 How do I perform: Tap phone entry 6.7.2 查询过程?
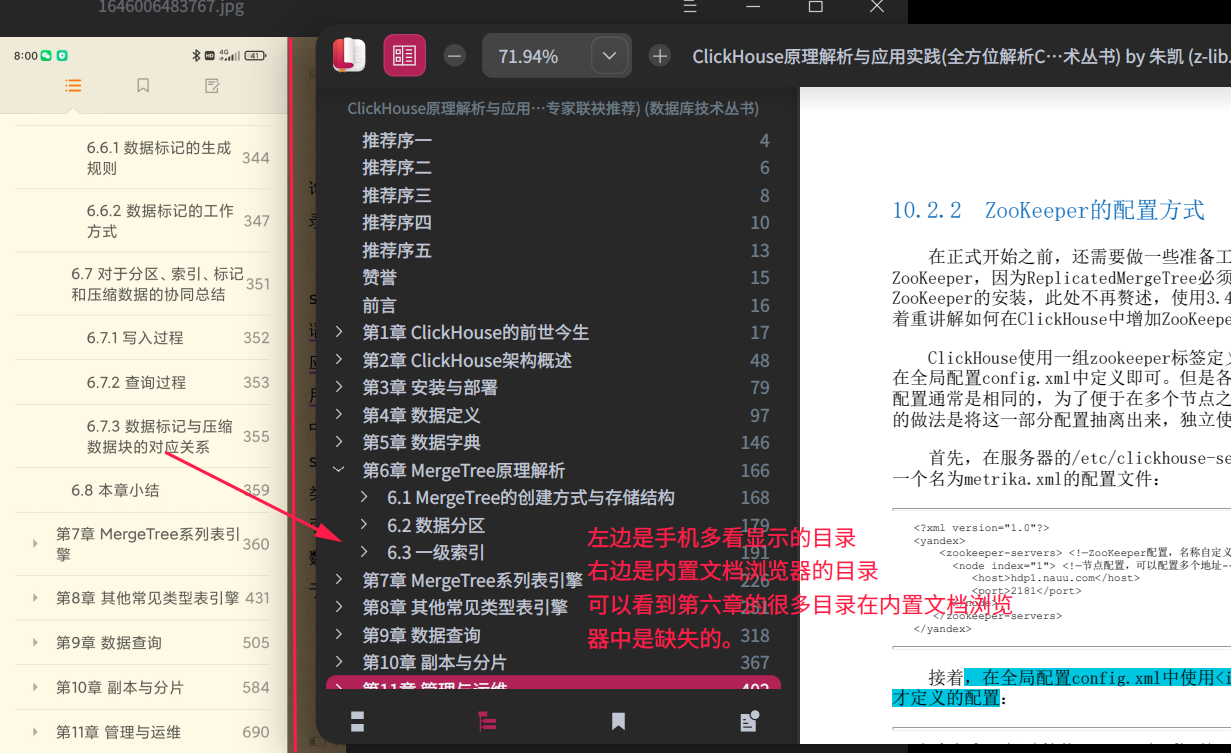pyautogui.click(x=136, y=382)
